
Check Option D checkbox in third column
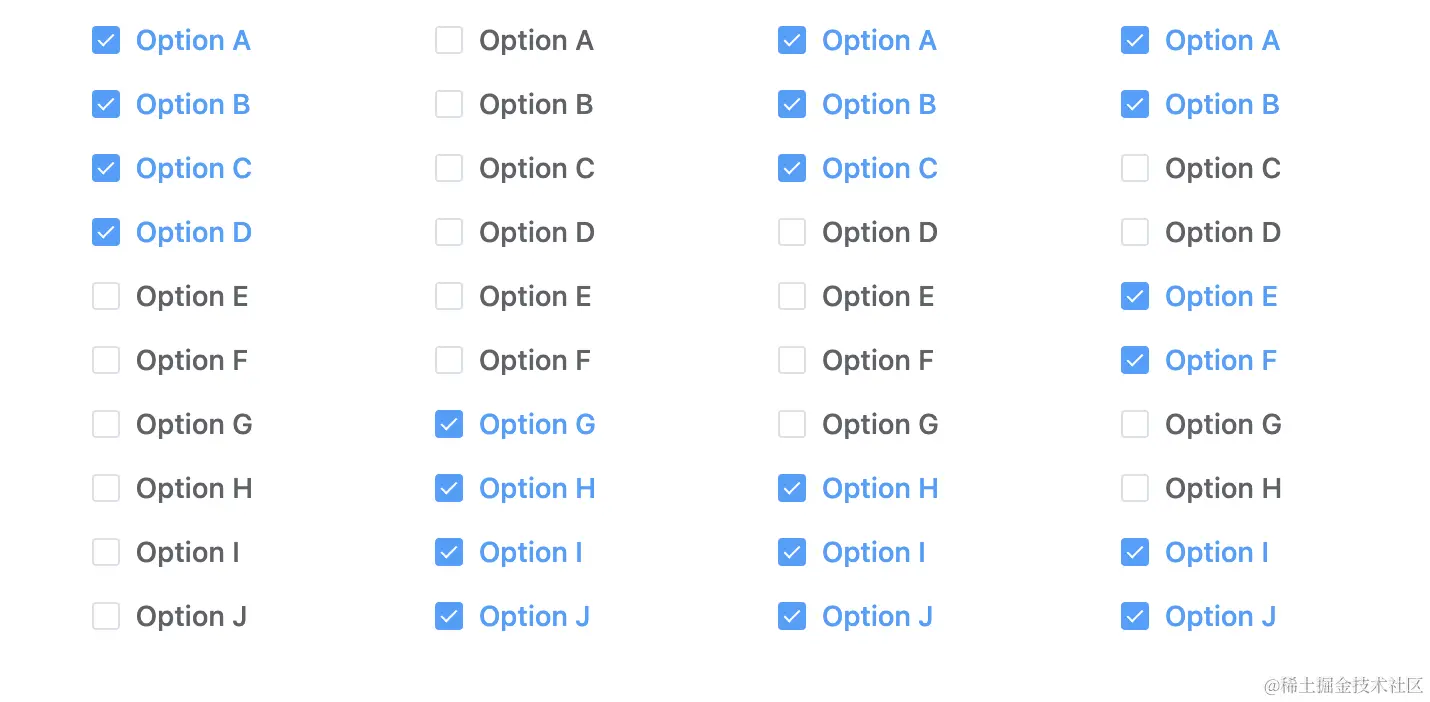[x=792, y=233]
